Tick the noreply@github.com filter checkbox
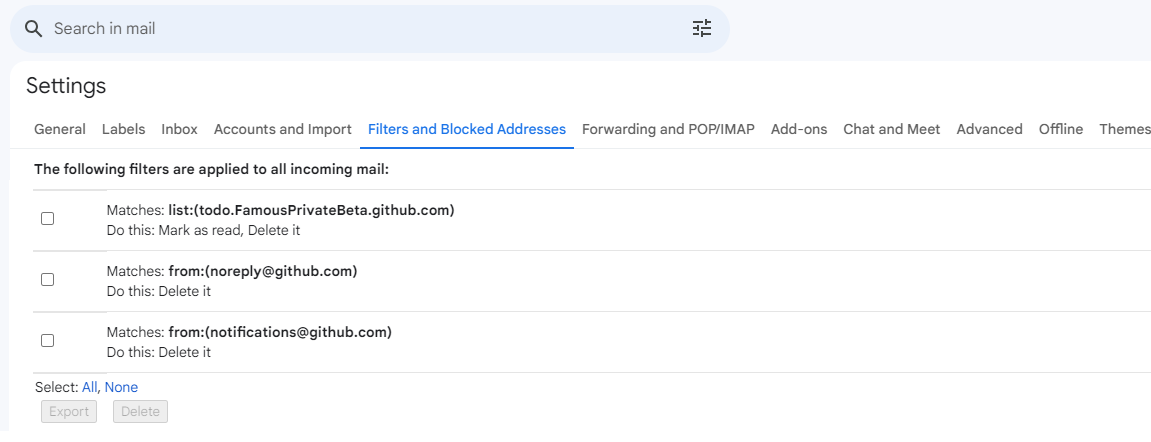 click(48, 280)
